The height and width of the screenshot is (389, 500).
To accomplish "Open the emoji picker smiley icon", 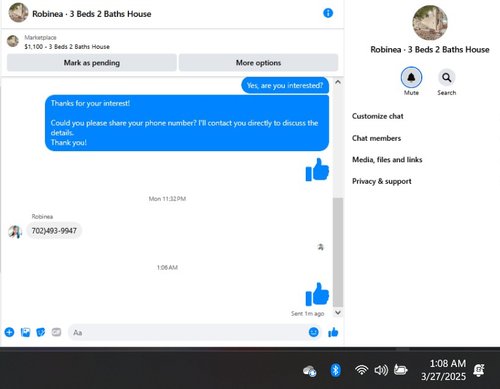I will 313,332.
